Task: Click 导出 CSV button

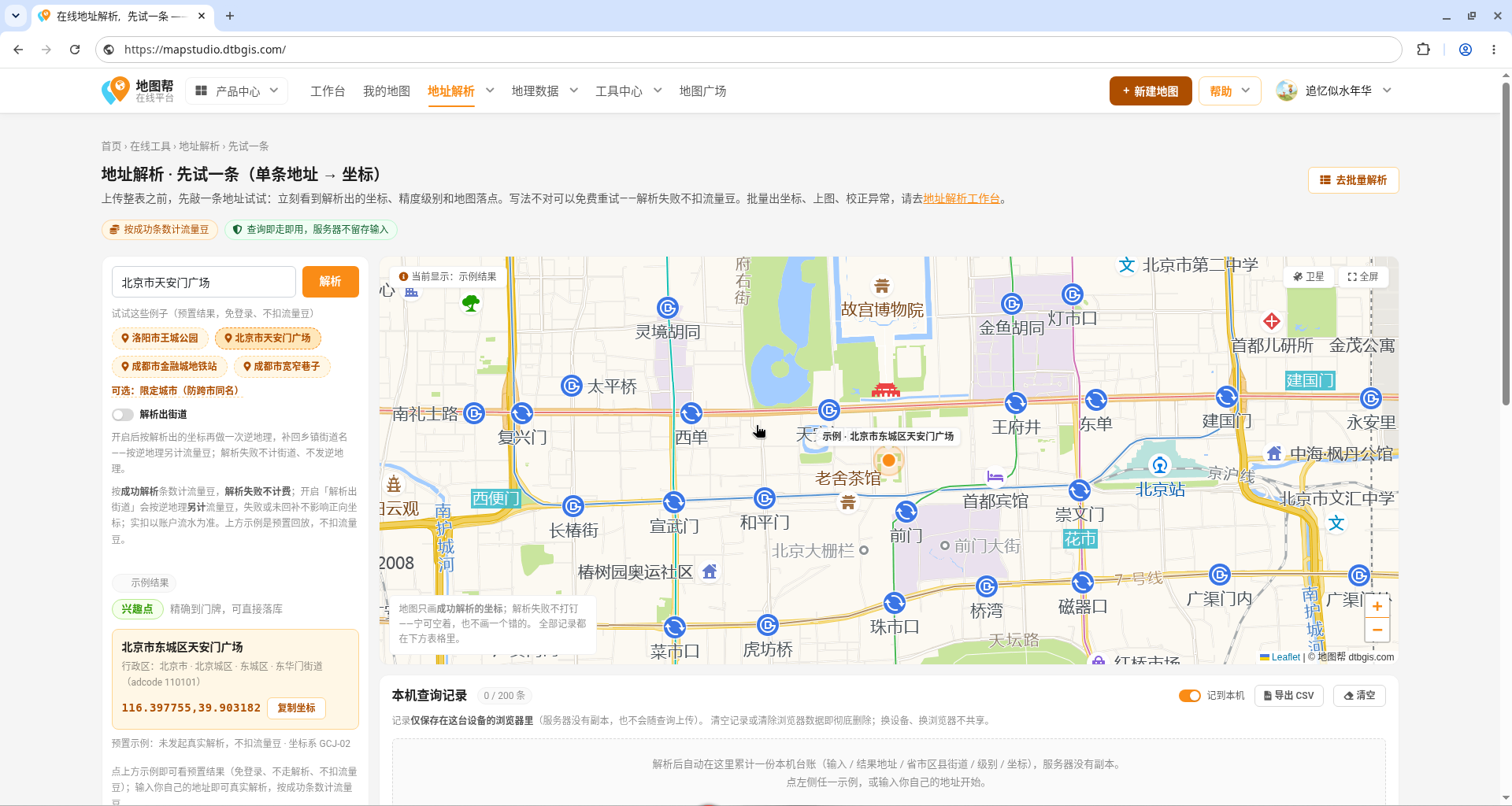Action: pyautogui.click(x=1289, y=696)
